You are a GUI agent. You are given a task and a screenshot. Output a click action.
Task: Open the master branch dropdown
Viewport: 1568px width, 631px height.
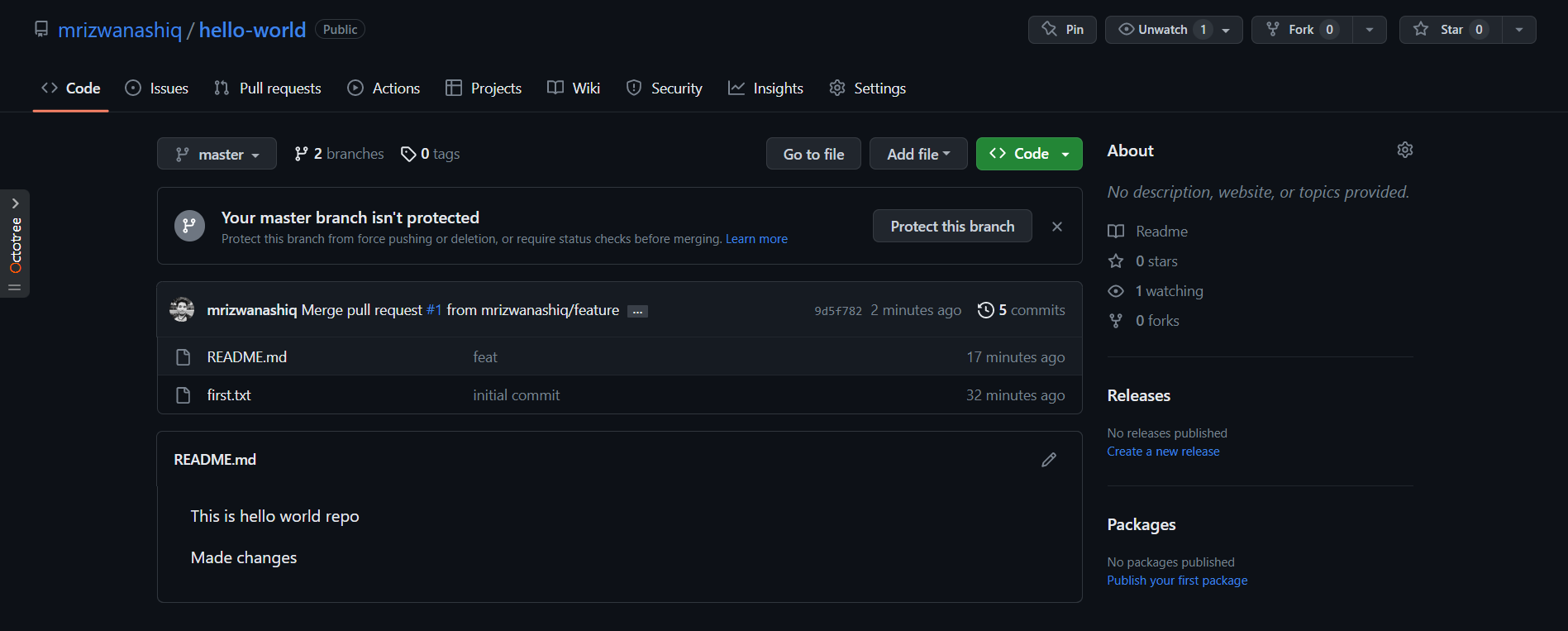pos(217,154)
